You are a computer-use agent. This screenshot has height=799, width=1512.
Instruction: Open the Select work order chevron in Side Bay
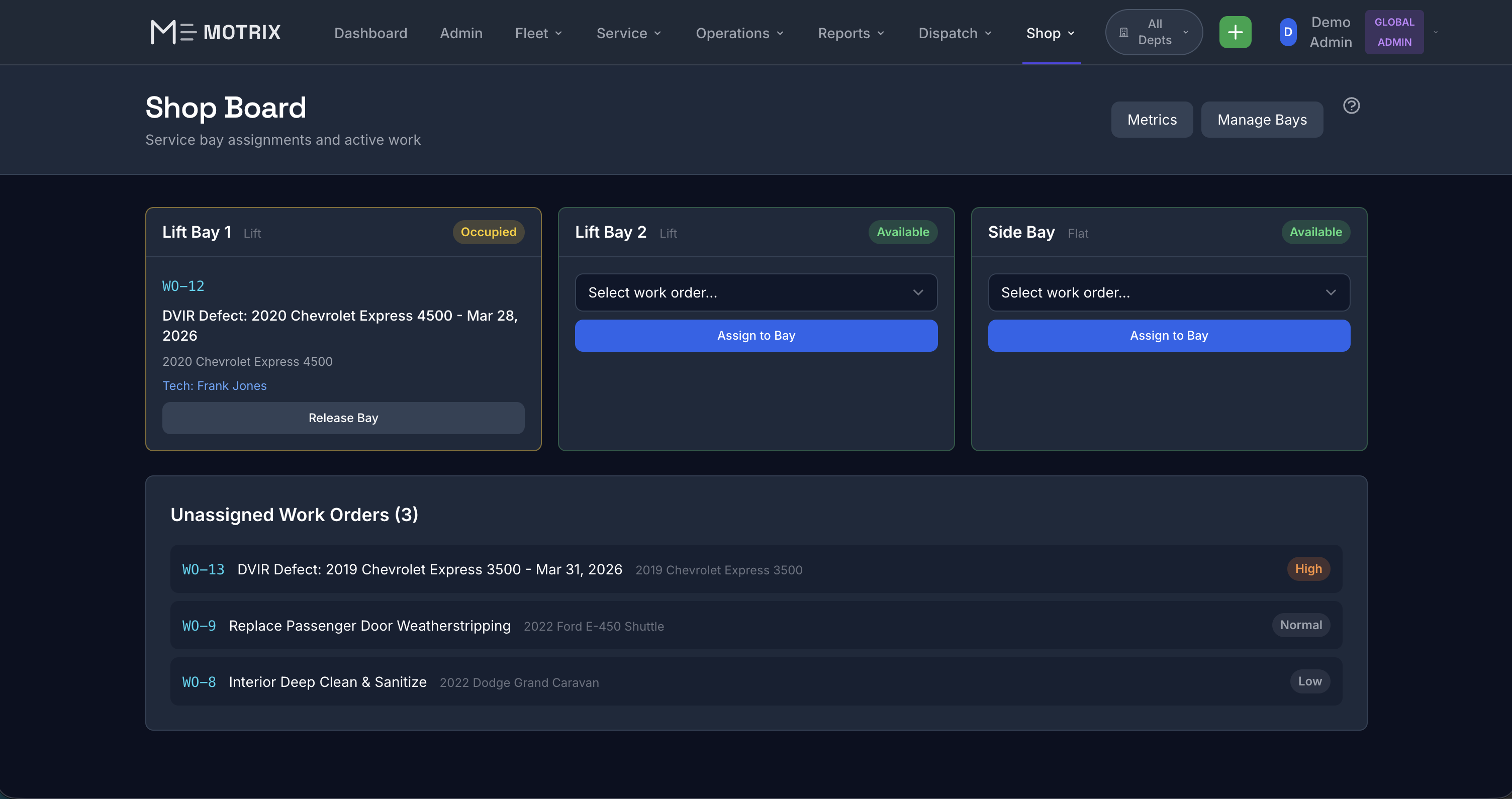(x=1331, y=292)
